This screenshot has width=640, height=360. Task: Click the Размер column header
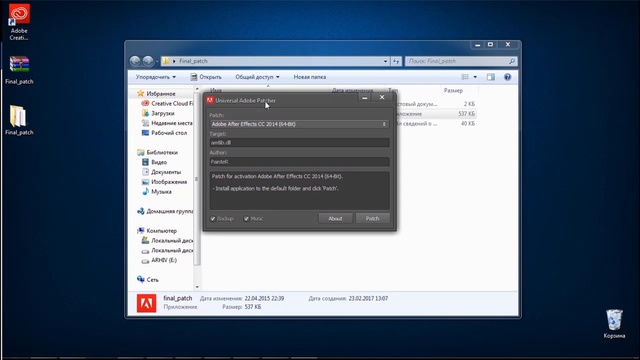453,90
